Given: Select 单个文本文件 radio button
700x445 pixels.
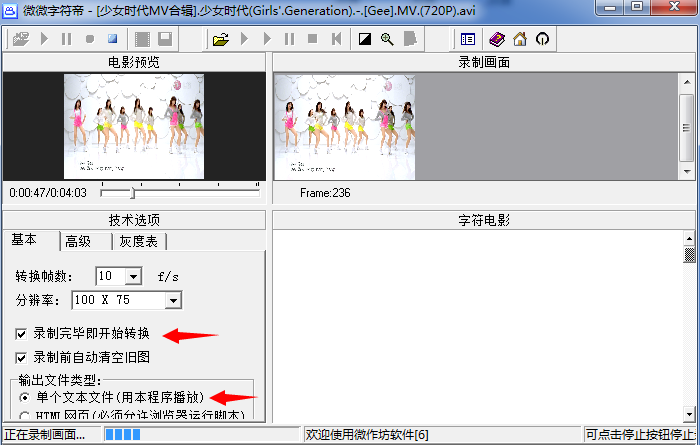Looking at the screenshot, I should coord(25,397).
